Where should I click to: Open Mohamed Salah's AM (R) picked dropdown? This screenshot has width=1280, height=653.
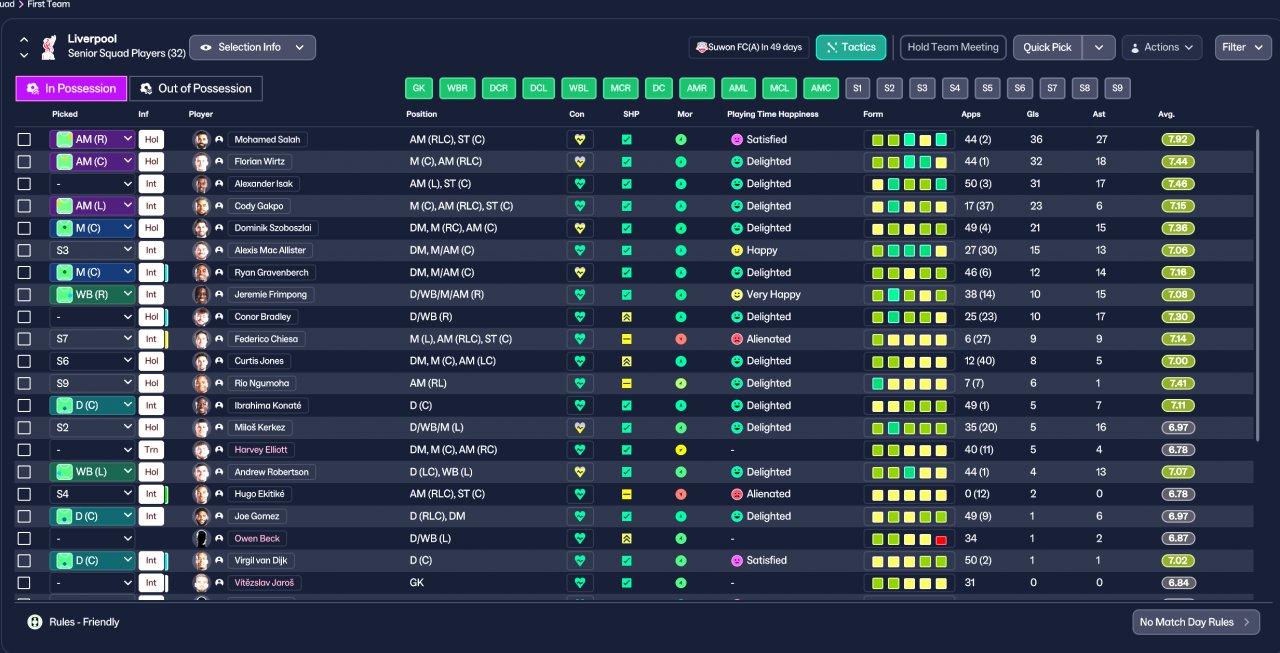point(92,140)
